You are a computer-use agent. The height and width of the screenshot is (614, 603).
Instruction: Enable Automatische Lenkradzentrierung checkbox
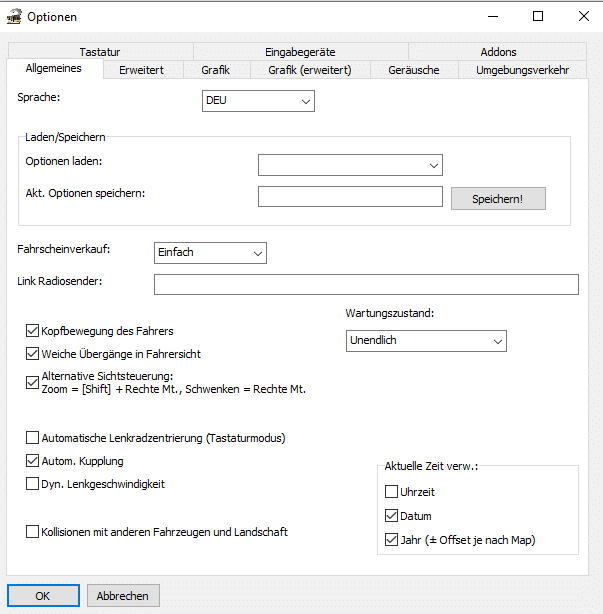pyautogui.click(x=33, y=438)
